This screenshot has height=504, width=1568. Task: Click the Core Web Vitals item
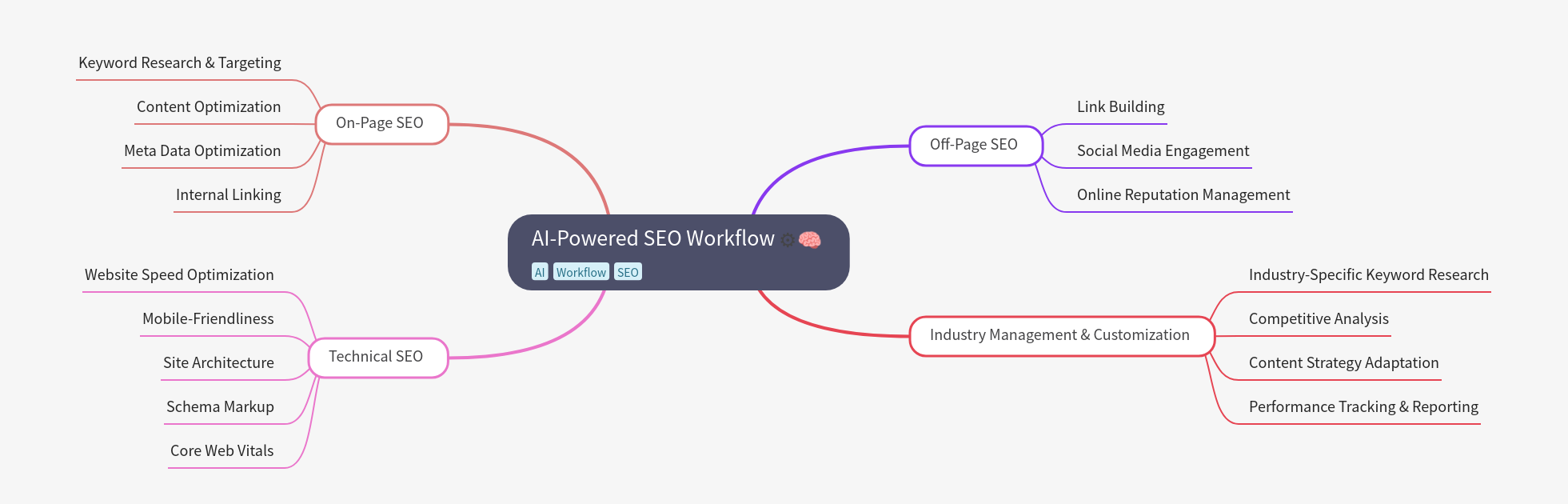[x=222, y=451]
